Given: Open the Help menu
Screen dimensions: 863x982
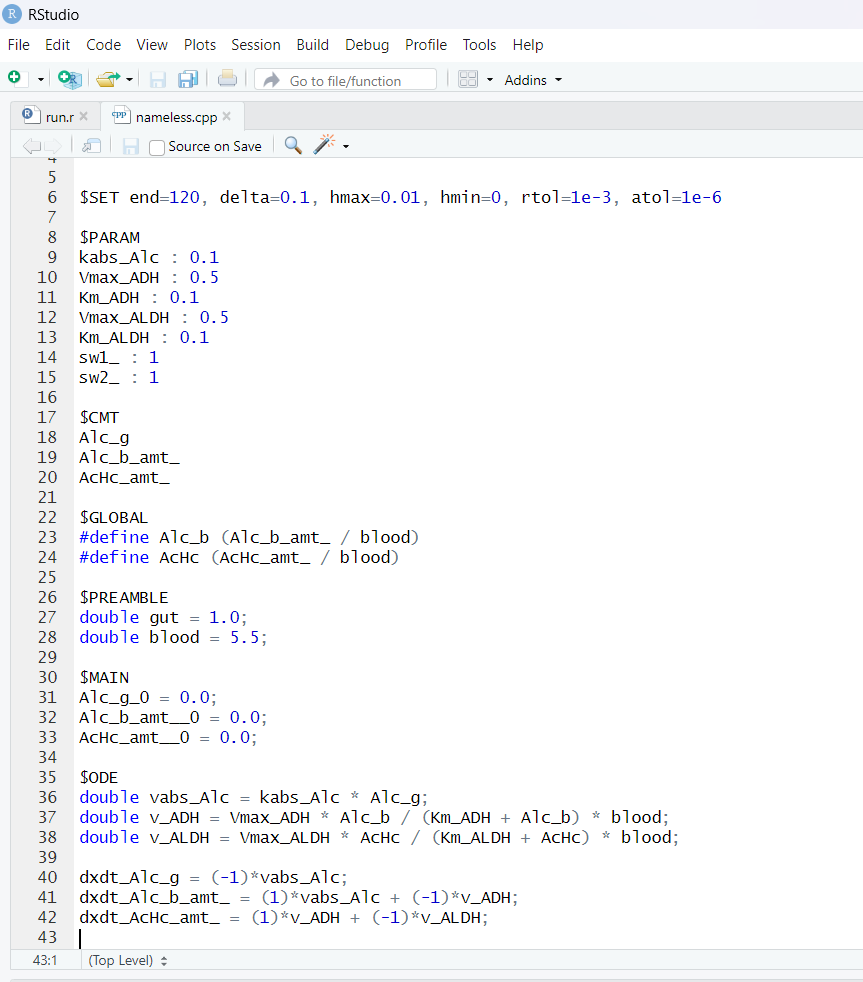Looking at the screenshot, I should tap(528, 45).
